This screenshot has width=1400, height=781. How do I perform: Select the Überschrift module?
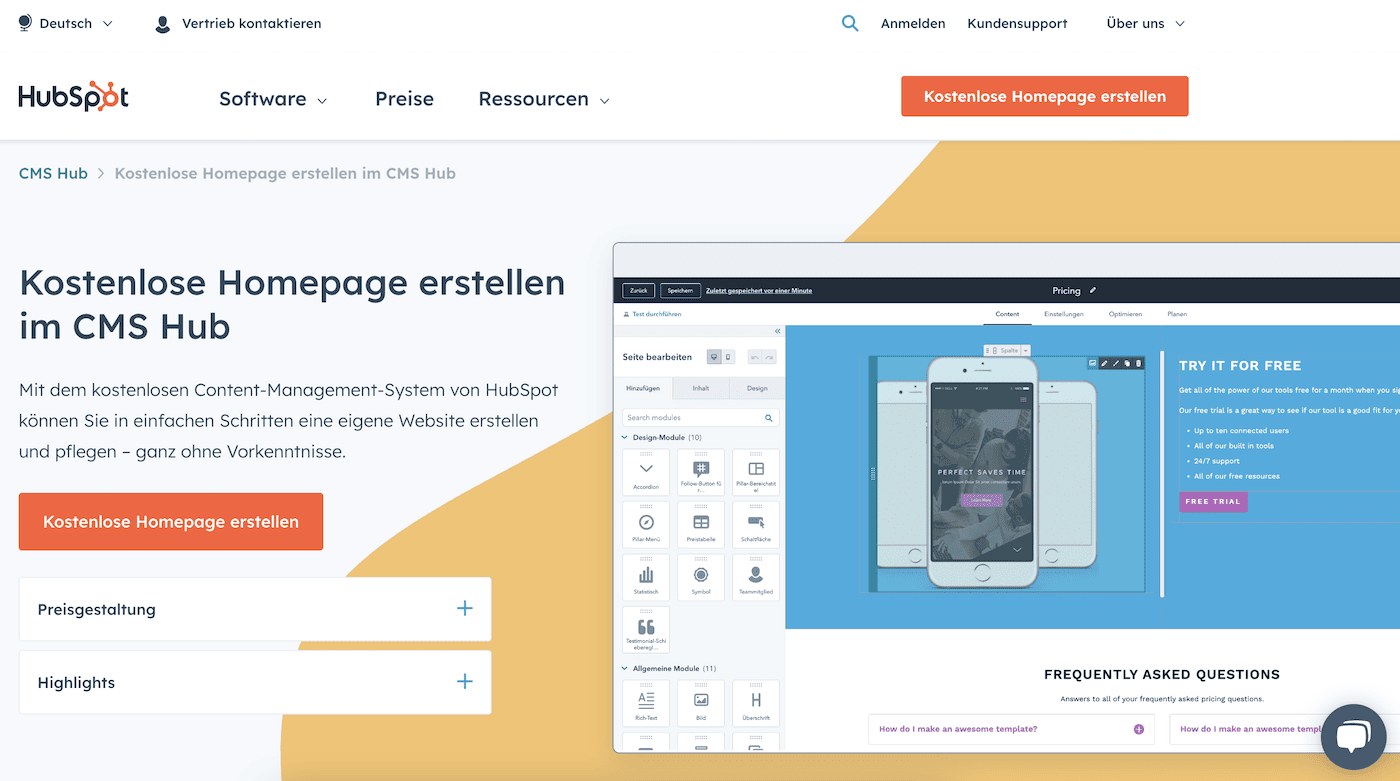tap(756, 703)
